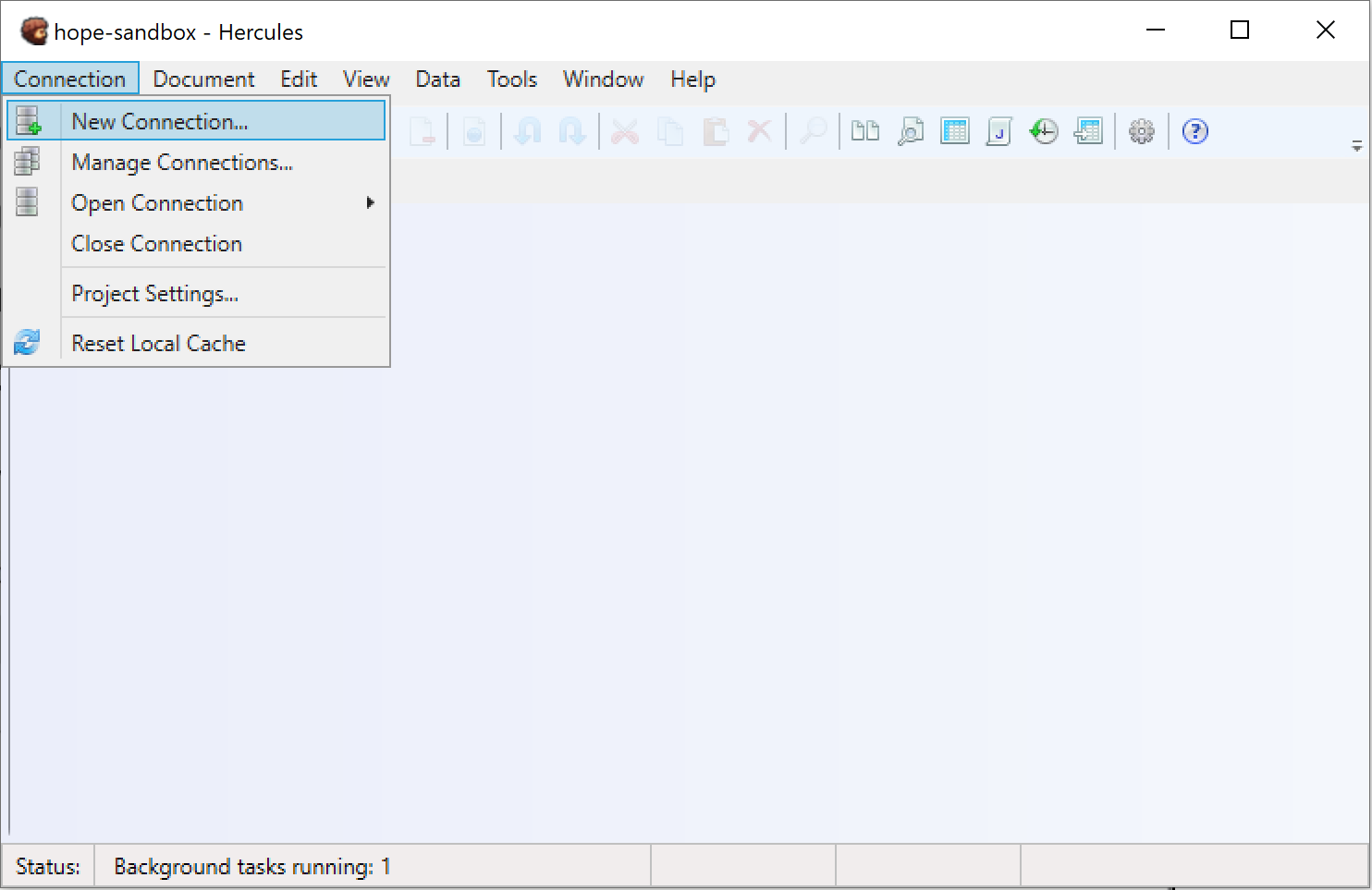1372x890 pixels.
Task: Close the Connection menu via its title
Action: click(70, 79)
